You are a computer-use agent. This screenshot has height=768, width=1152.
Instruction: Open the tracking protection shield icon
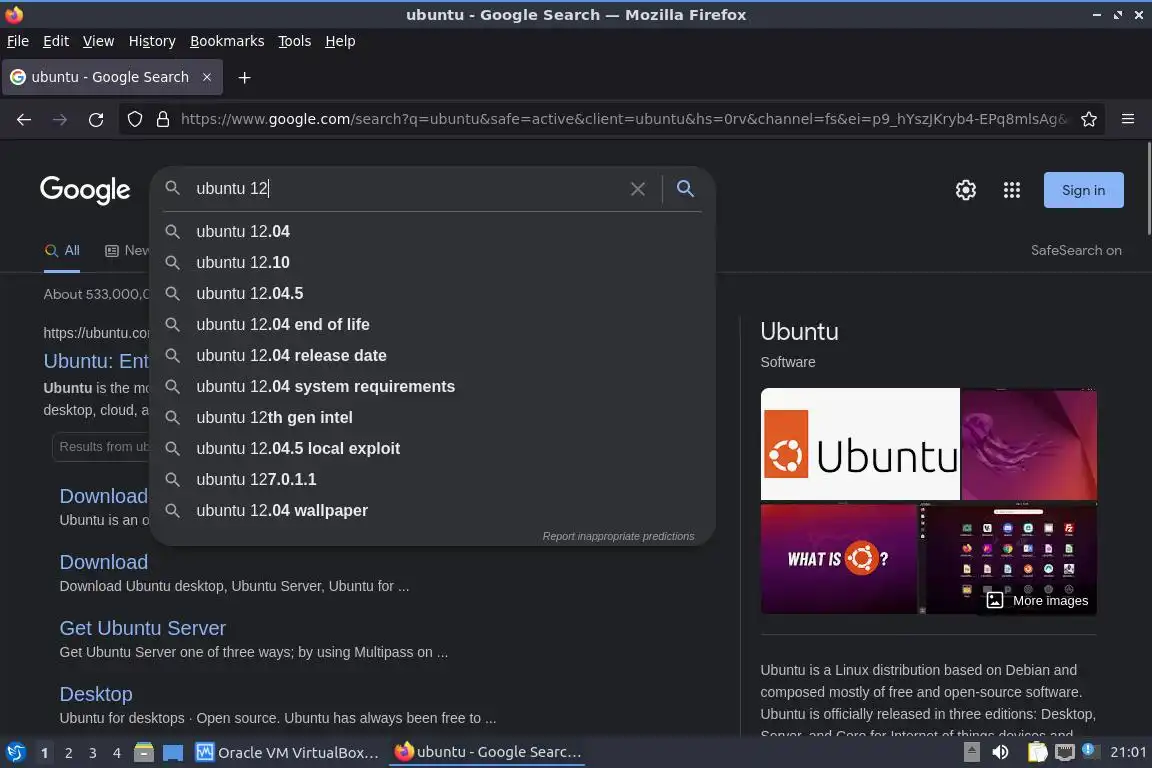pyautogui.click(x=134, y=119)
